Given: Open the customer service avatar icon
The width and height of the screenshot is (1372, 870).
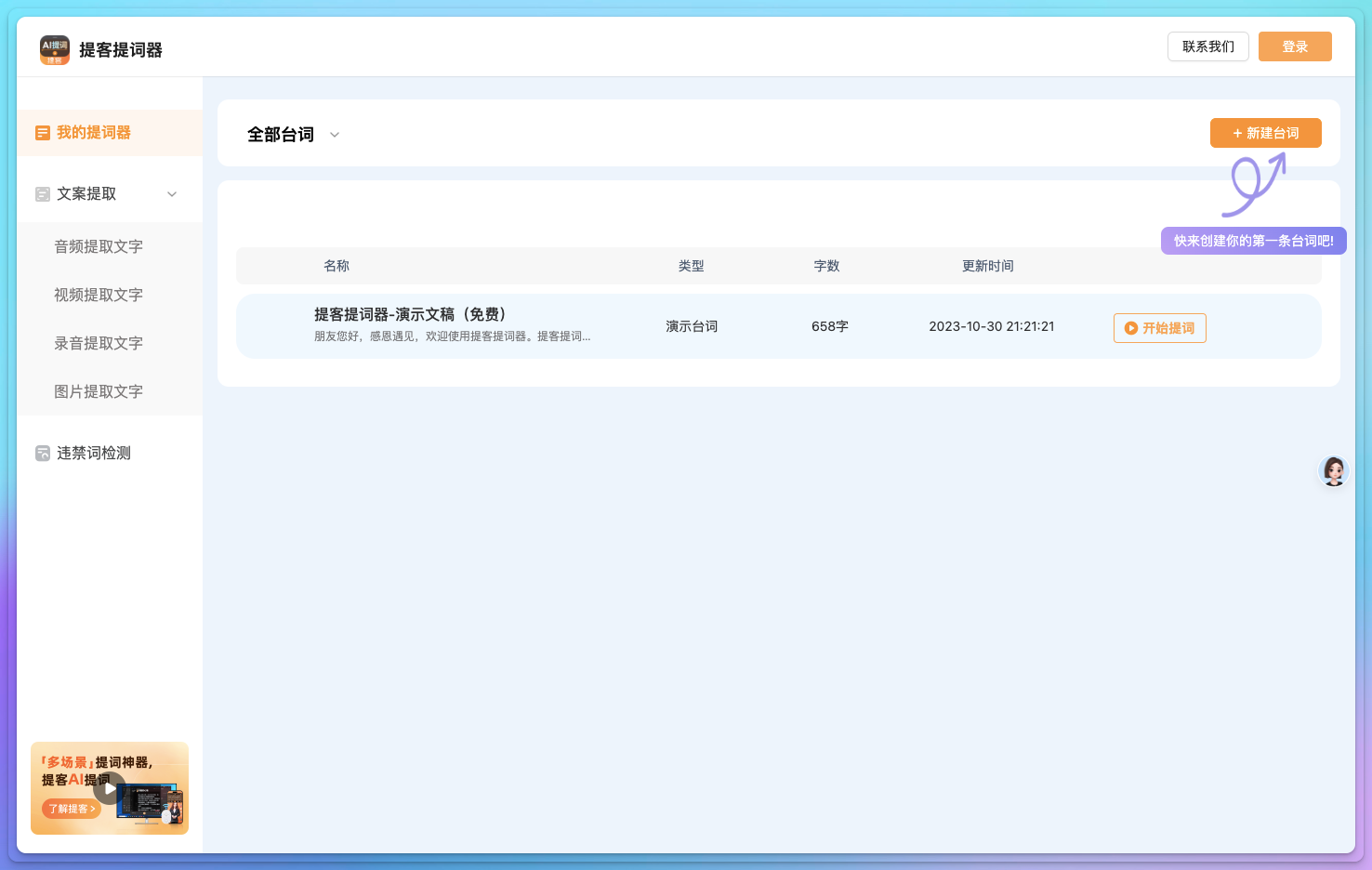Looking at the screenshot, I should (1334, 471).
